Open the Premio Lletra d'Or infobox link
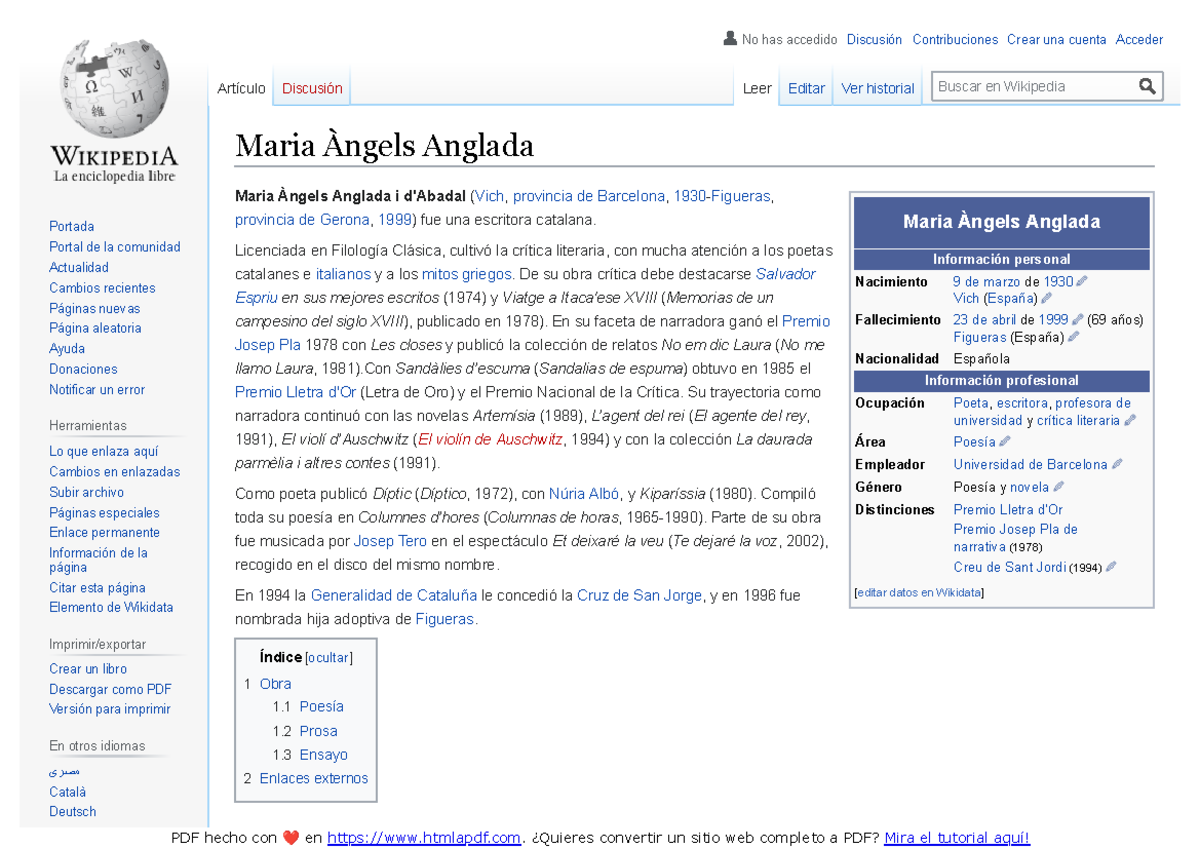The image size is (1200, 848). 1008,510
